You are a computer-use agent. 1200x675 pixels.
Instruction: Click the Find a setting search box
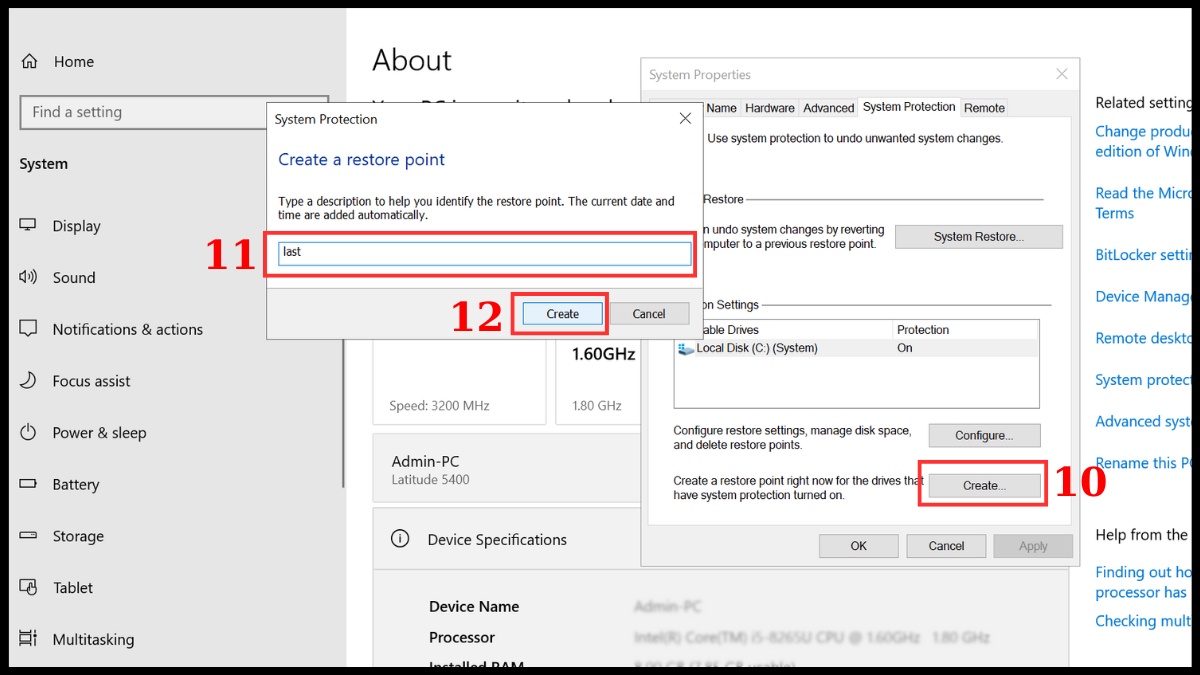174,112
